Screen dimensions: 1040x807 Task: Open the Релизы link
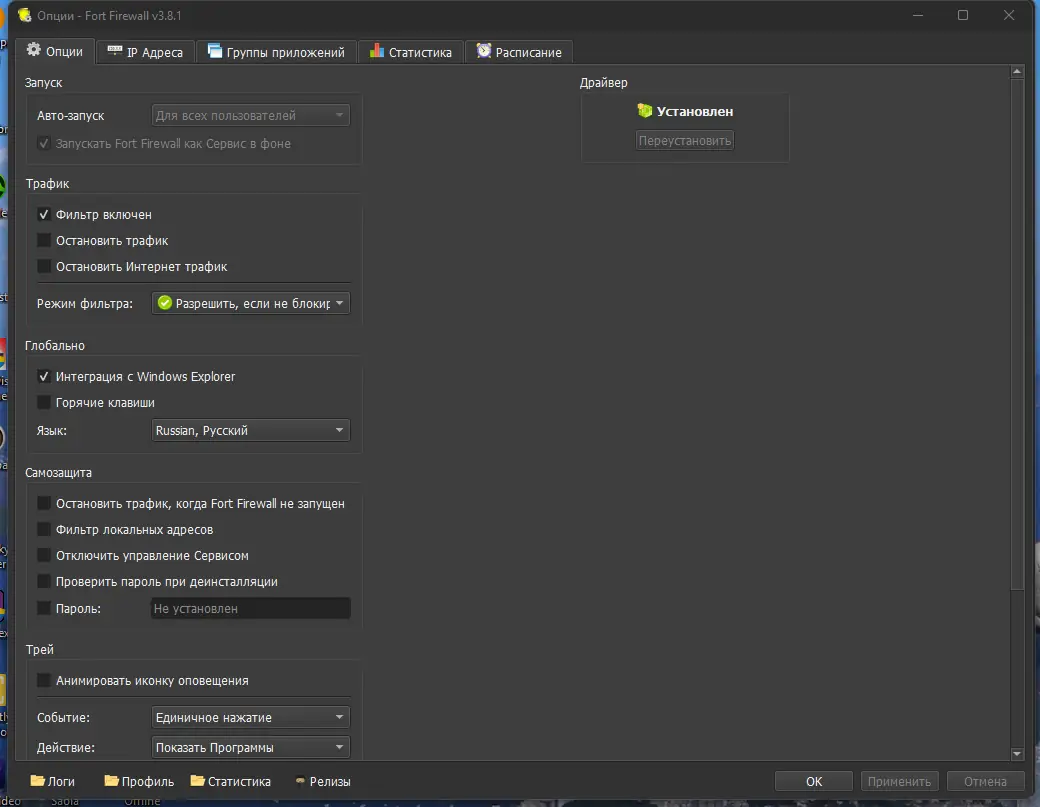(323, 781)
